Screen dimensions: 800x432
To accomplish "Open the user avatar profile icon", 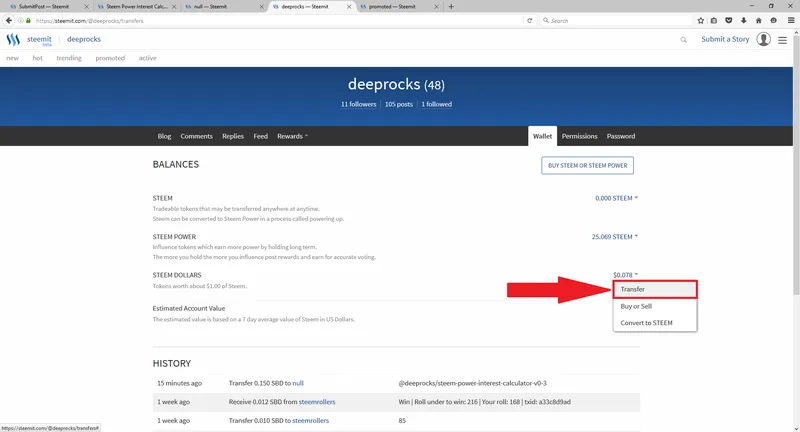I will click(763, 39).
